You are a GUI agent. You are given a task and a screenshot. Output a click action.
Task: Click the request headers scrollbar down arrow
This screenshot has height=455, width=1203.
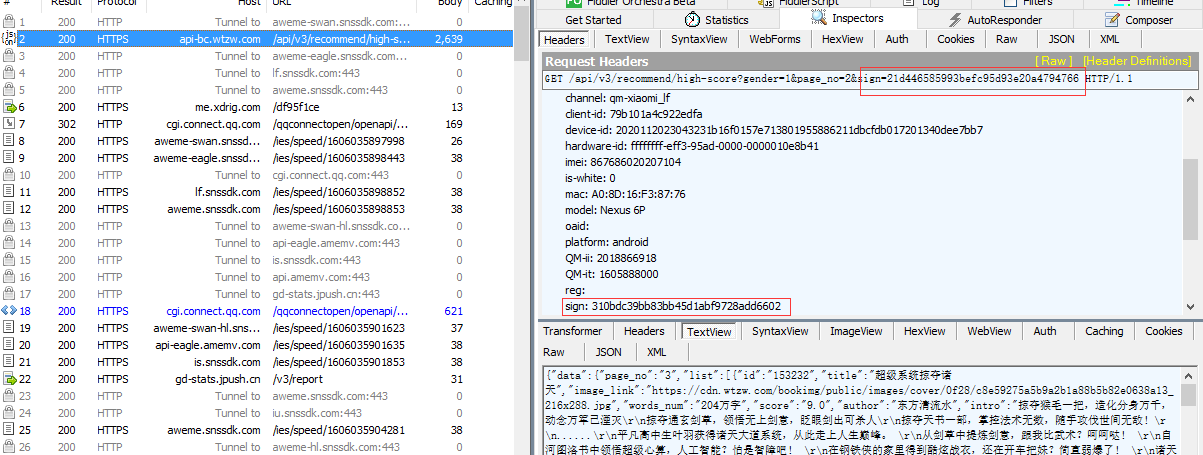pos(1190,306)
